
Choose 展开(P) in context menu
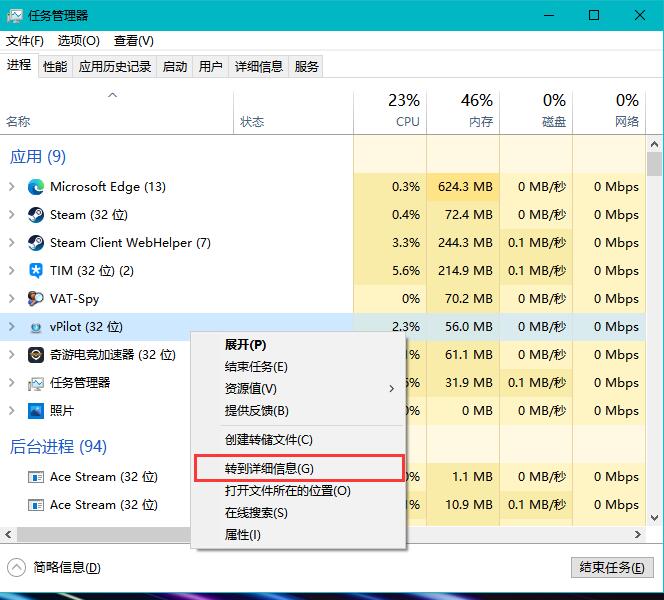(x=299, y=345)
